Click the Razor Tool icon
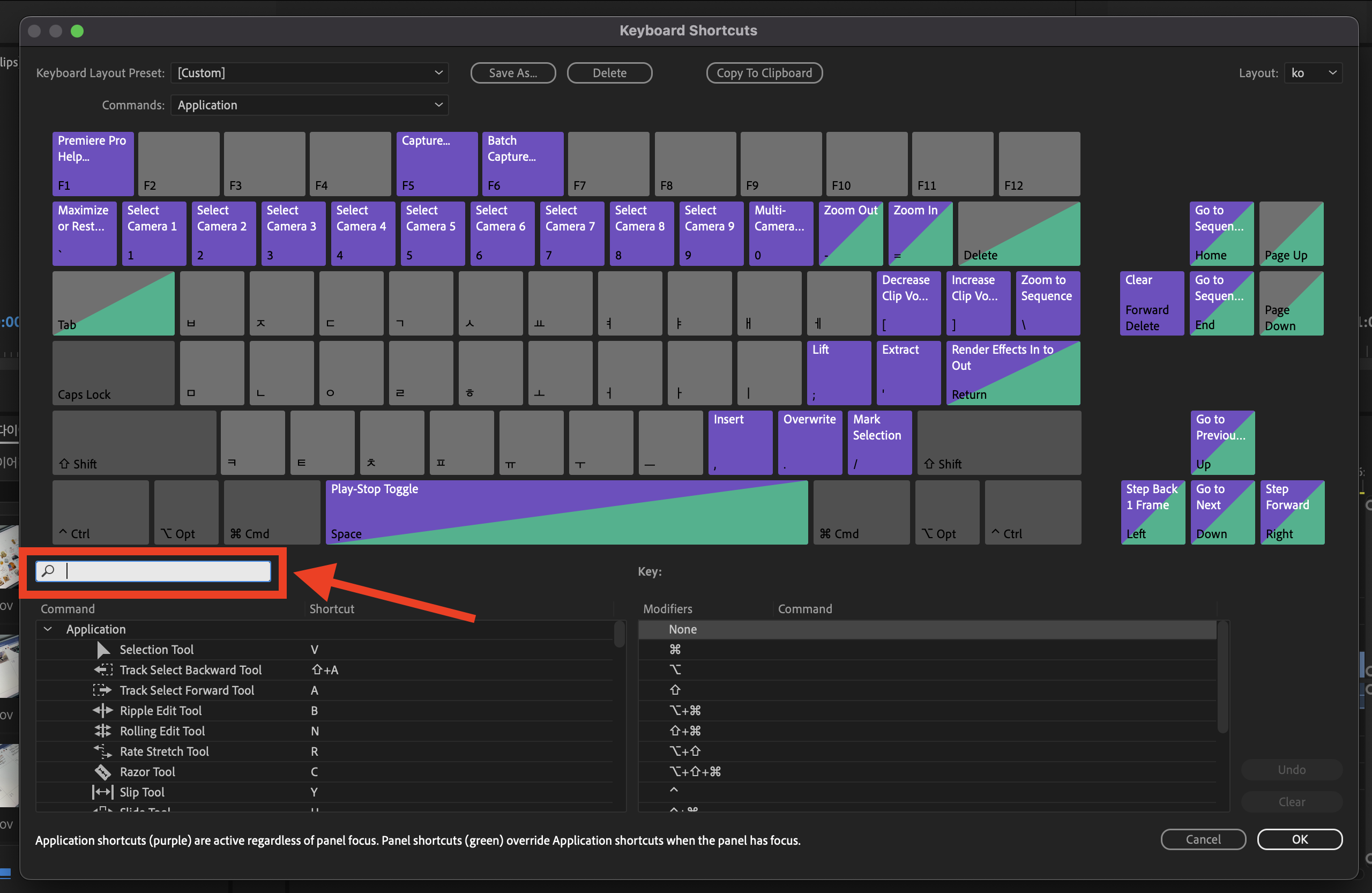Screen dimensions: 1372x893 [x=102, y=772]
